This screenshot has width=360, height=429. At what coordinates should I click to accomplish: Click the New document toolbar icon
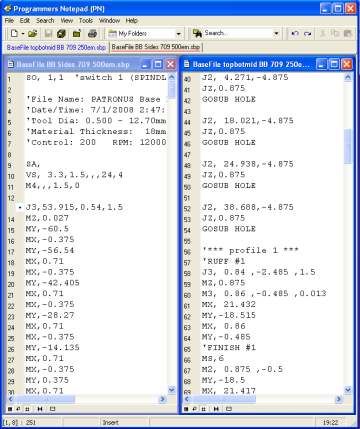14,33
